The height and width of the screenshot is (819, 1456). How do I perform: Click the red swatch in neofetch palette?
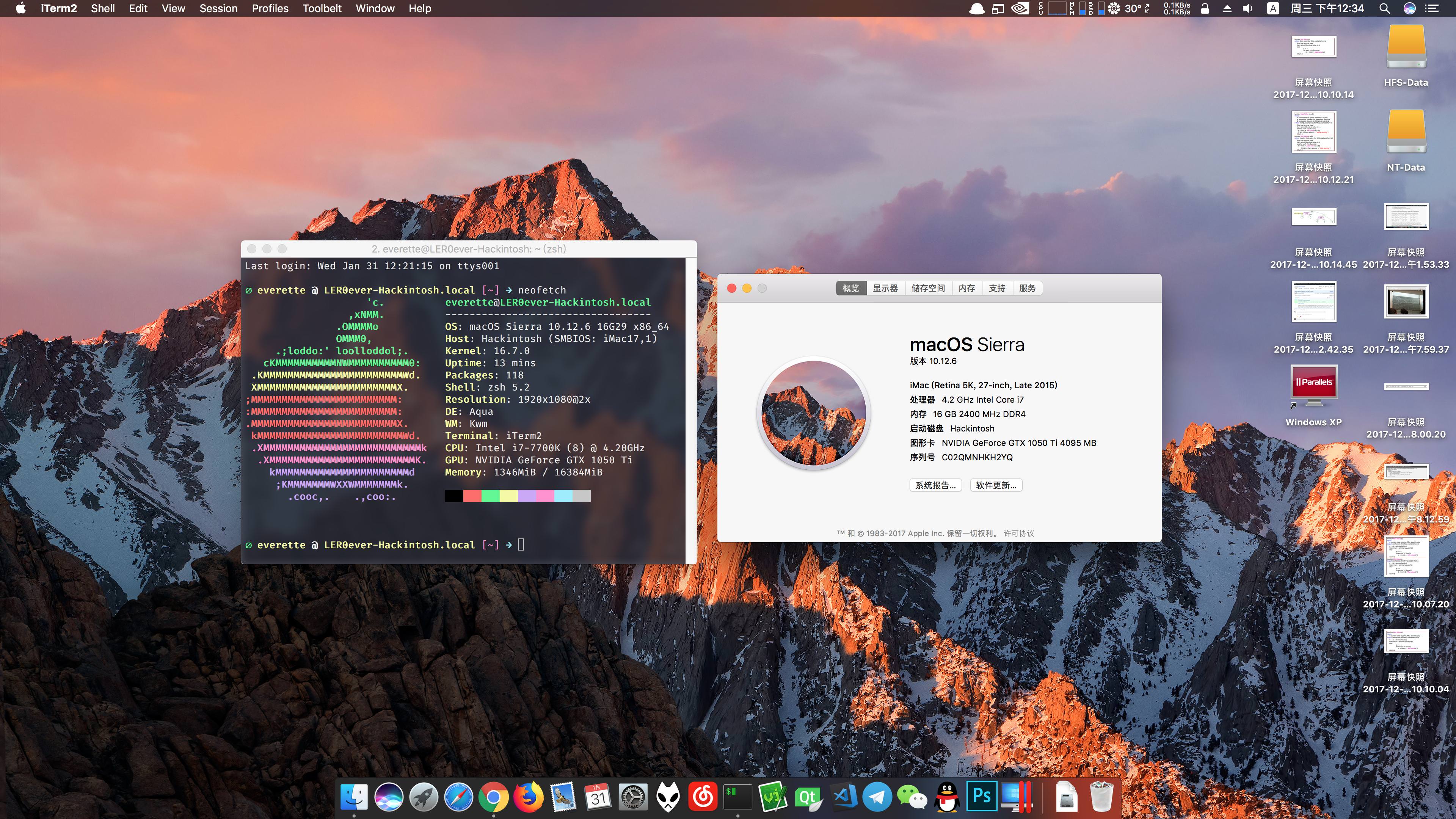click(472, 496)
